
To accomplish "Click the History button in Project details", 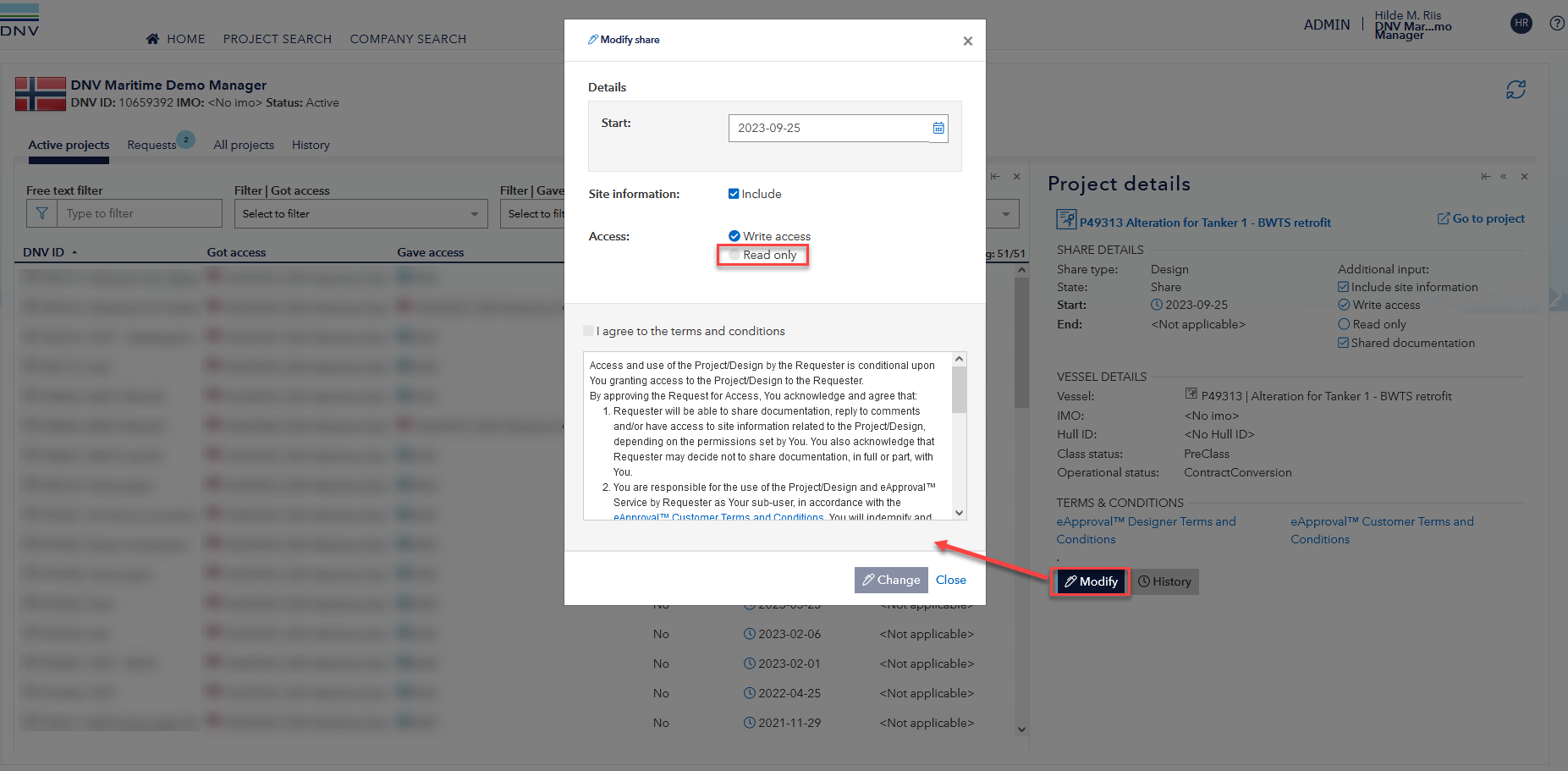I will point(1164,581).
